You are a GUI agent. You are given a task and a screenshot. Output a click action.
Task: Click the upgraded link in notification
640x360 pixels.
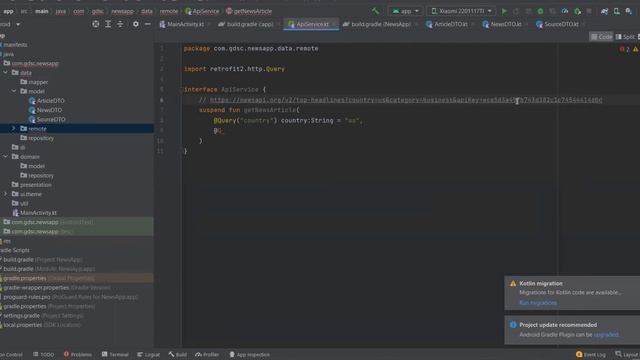tap(606, 334)
